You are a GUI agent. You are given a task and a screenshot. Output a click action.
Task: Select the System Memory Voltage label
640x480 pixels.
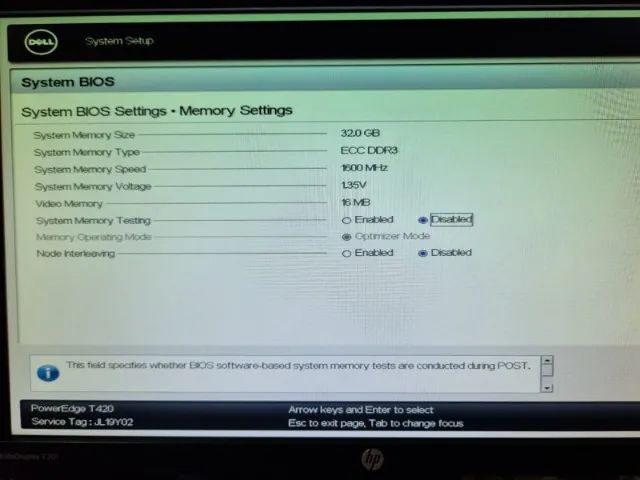click(x=93, y=186)
